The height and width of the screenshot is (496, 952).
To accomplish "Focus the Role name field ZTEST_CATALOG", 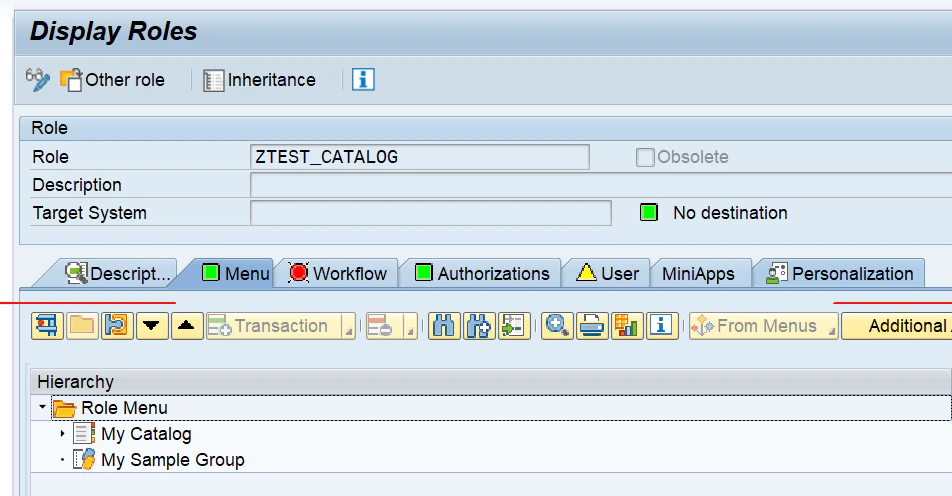I will (x=420, y=157).
